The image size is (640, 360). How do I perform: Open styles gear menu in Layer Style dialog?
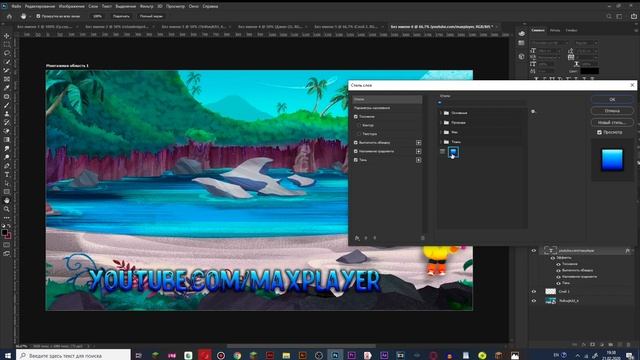[533, 111]
